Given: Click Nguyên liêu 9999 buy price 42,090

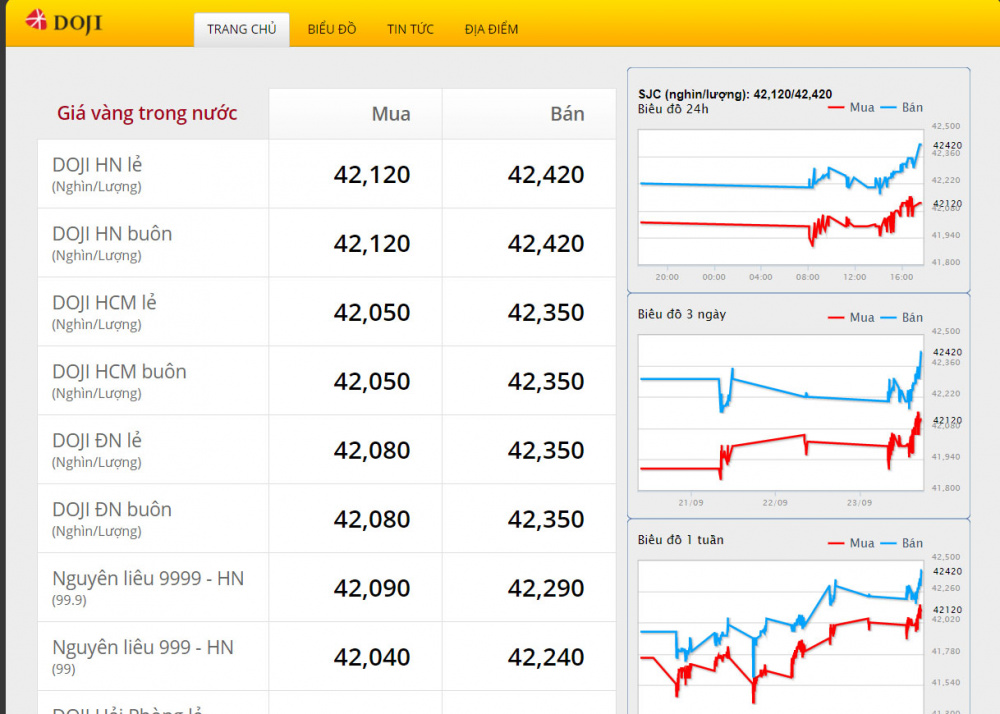Looking at the screenshot, I should pos(372,588).
